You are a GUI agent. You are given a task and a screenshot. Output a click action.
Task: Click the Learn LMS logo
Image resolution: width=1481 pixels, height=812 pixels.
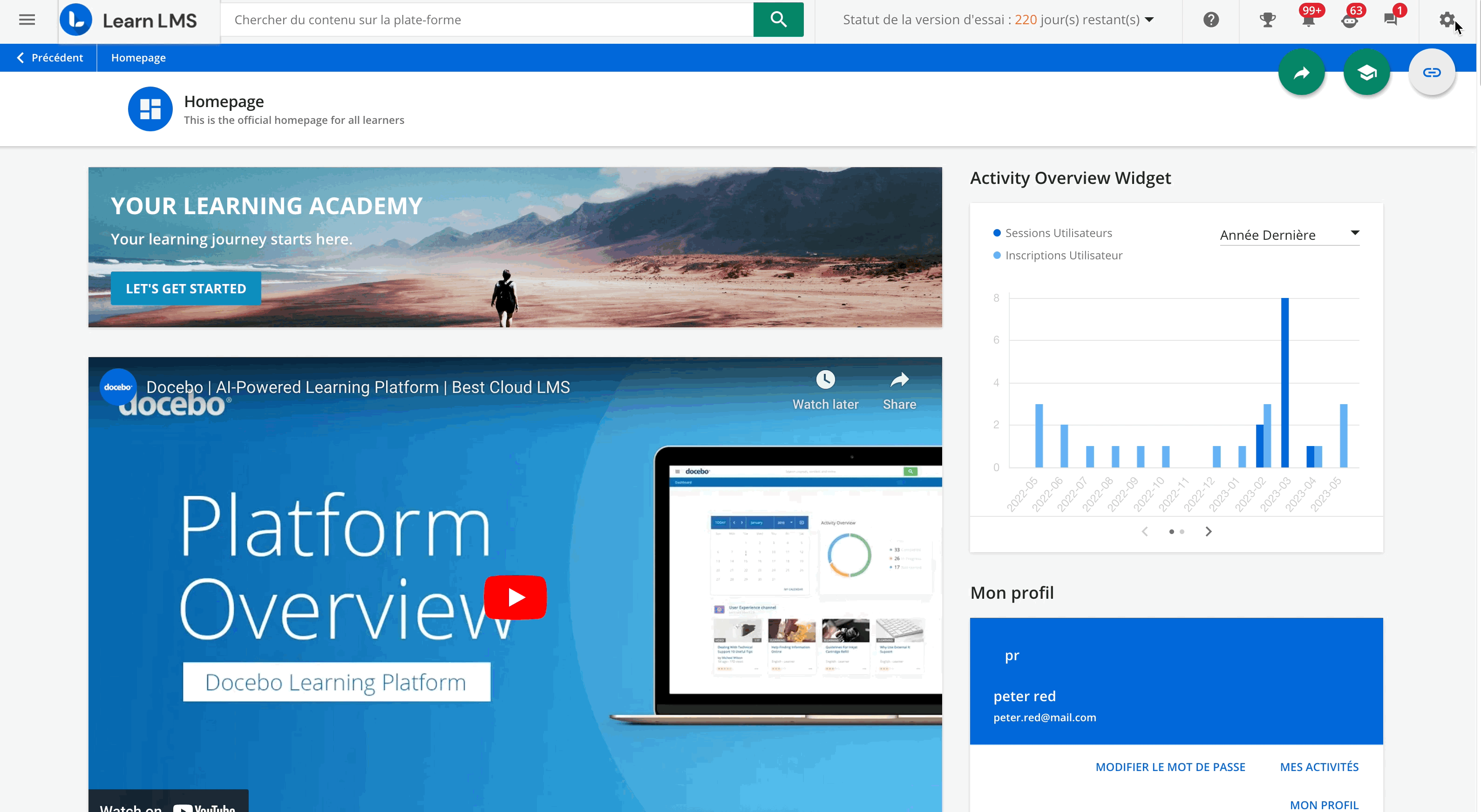coord(128,20)
